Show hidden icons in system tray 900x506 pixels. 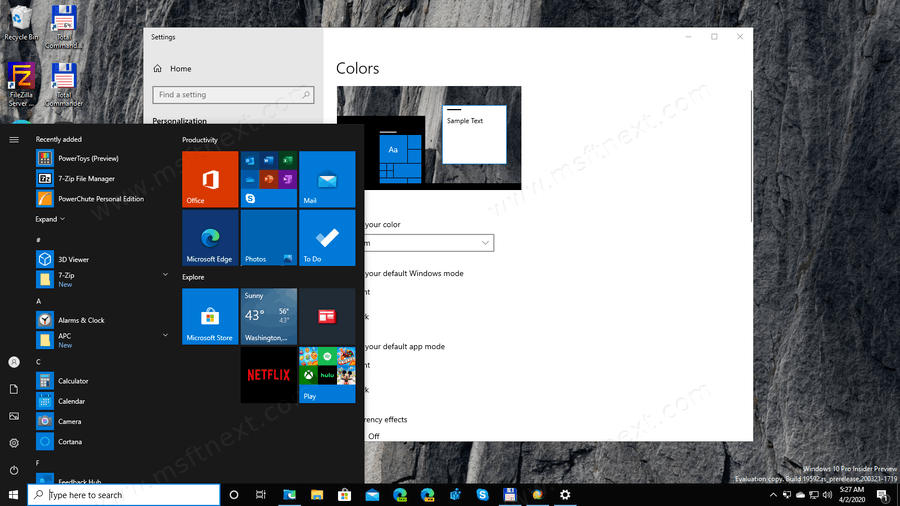pyautogui.click(x=773, y=495)
